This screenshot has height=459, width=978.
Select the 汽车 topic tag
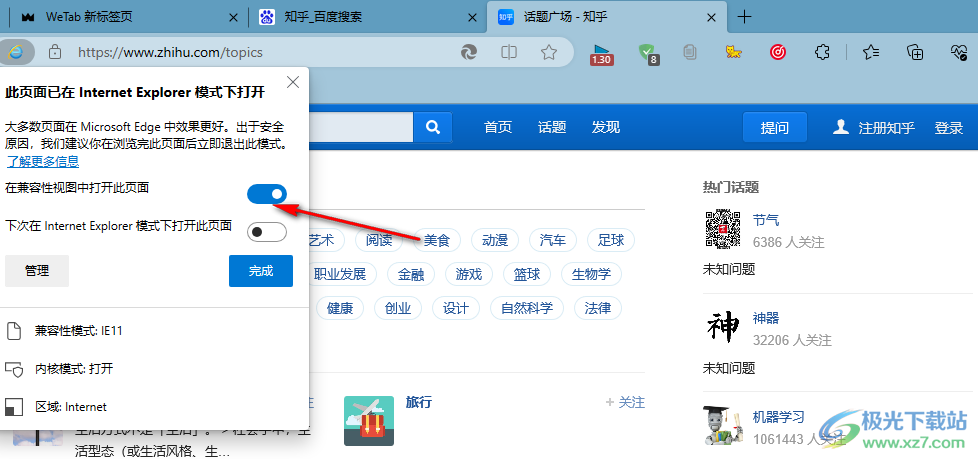coord(553,239)
